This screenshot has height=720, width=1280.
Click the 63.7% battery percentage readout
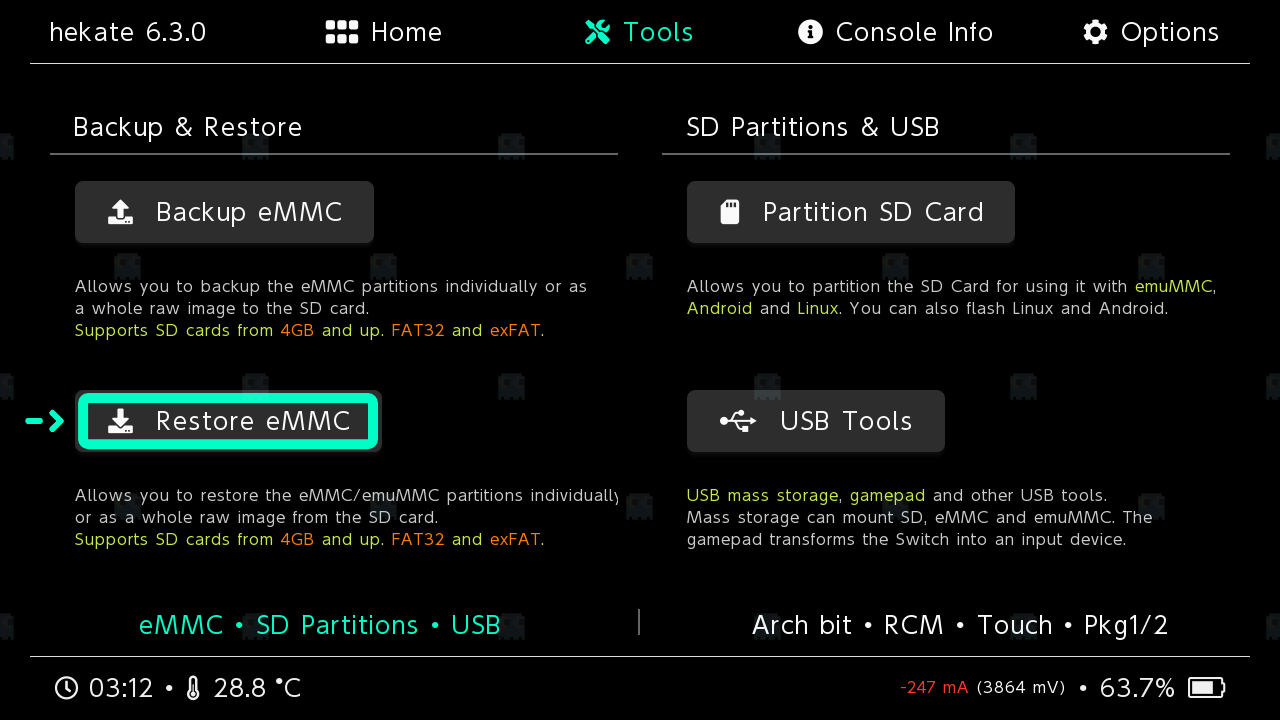tap(1137, 688)
